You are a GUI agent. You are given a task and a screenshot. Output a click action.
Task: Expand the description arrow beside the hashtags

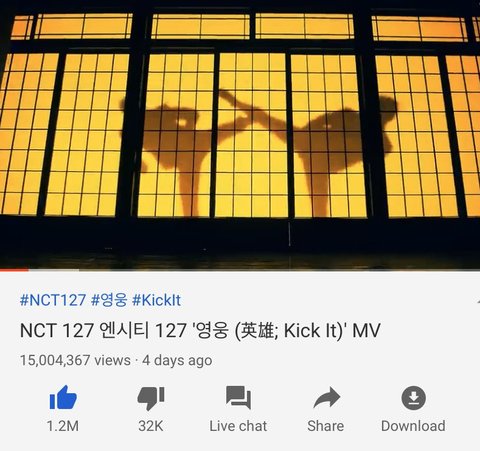coord(477,301)
